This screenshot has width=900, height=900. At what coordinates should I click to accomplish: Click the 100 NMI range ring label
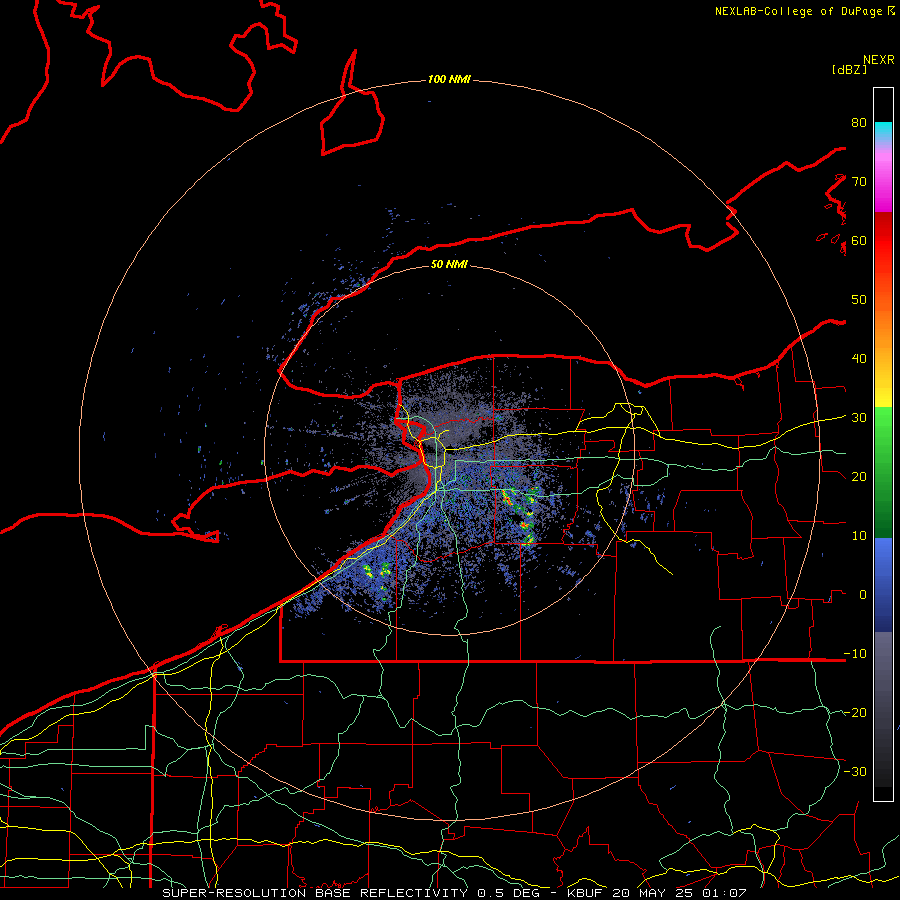[x=449, y=79]
